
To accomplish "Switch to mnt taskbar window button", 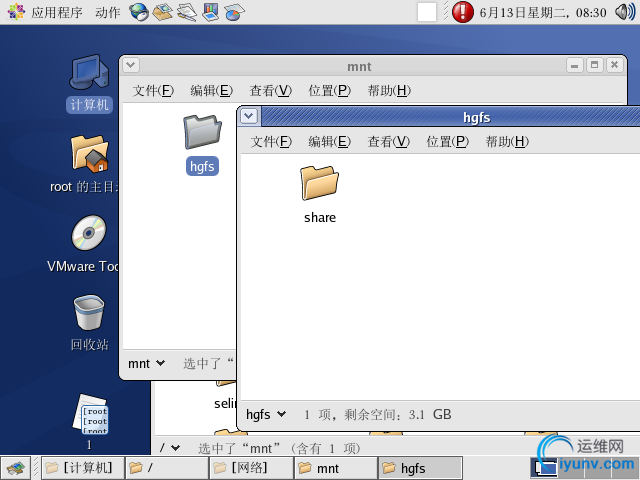I will point(336,468).
